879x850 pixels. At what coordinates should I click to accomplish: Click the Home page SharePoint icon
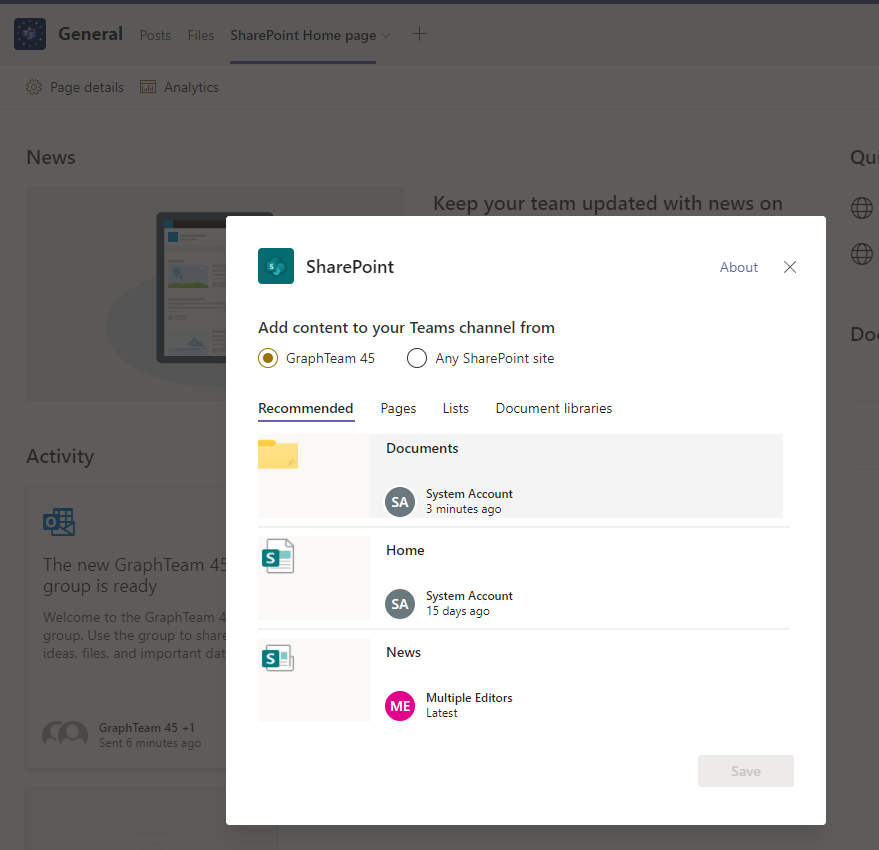[x=278, y=557]
